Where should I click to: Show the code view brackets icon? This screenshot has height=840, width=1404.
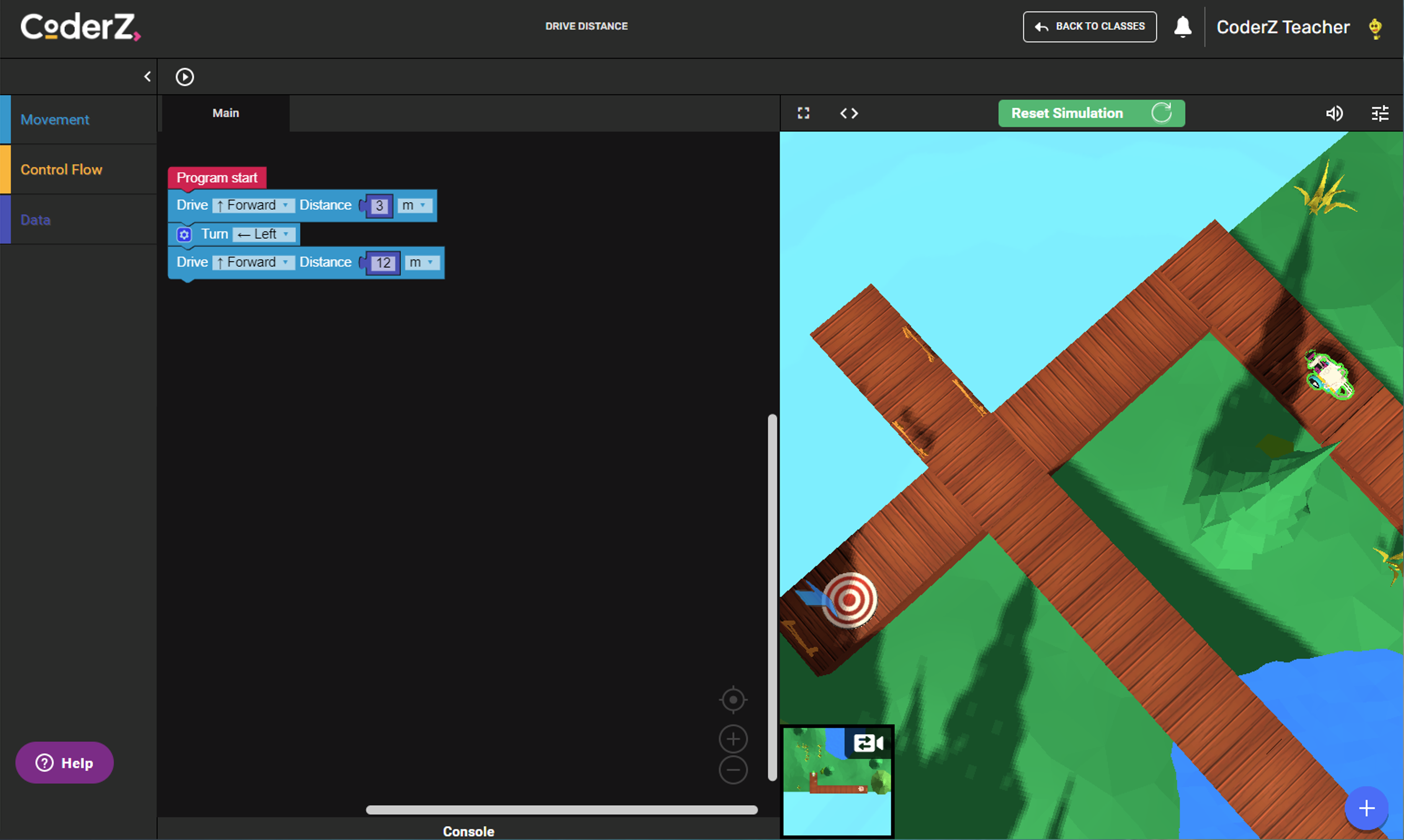(848, 113)
